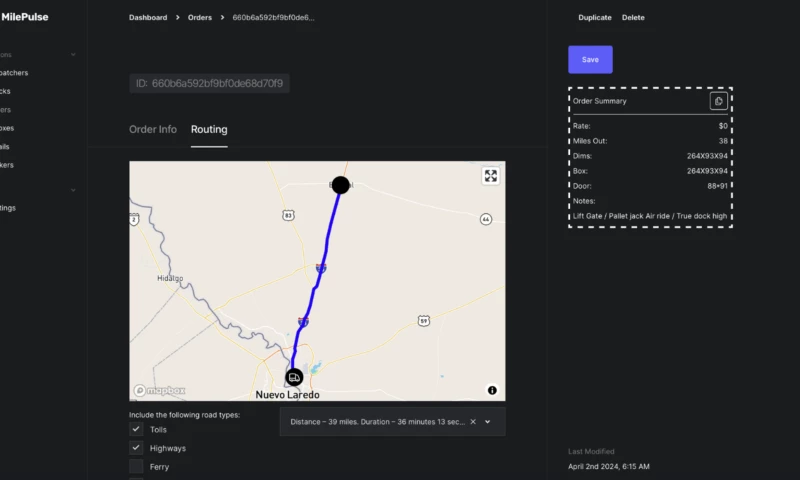Go to the Dashboard breadcrumb
Viewport: 800px width, 480px height.
pyautogui.click(x=148, y=17)
